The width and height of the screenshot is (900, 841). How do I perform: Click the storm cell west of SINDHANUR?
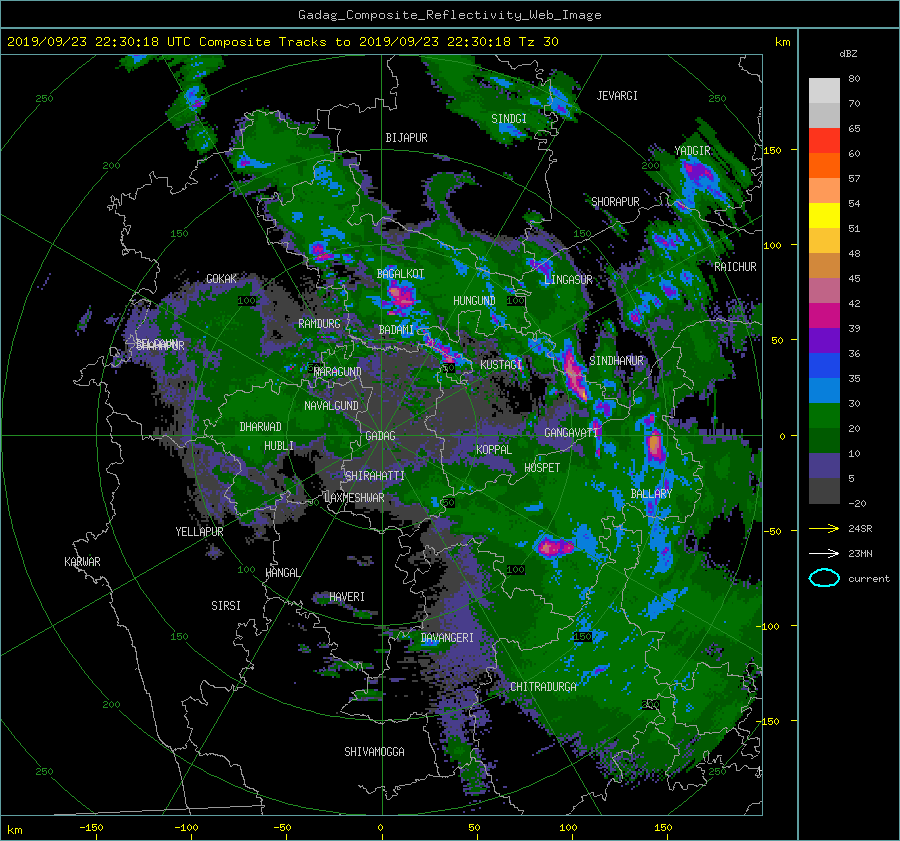tap(575, 373)
